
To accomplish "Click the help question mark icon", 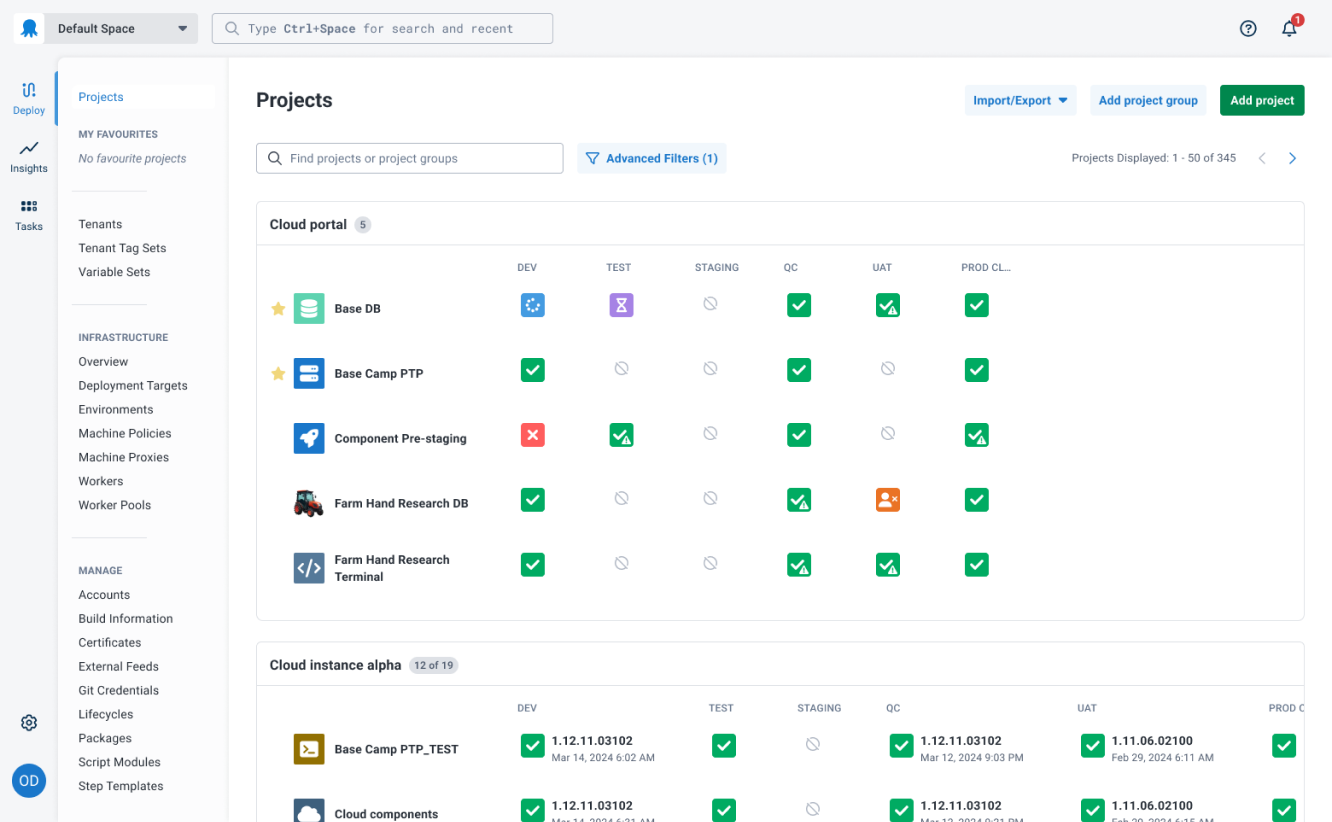I will click(1248, 28).
